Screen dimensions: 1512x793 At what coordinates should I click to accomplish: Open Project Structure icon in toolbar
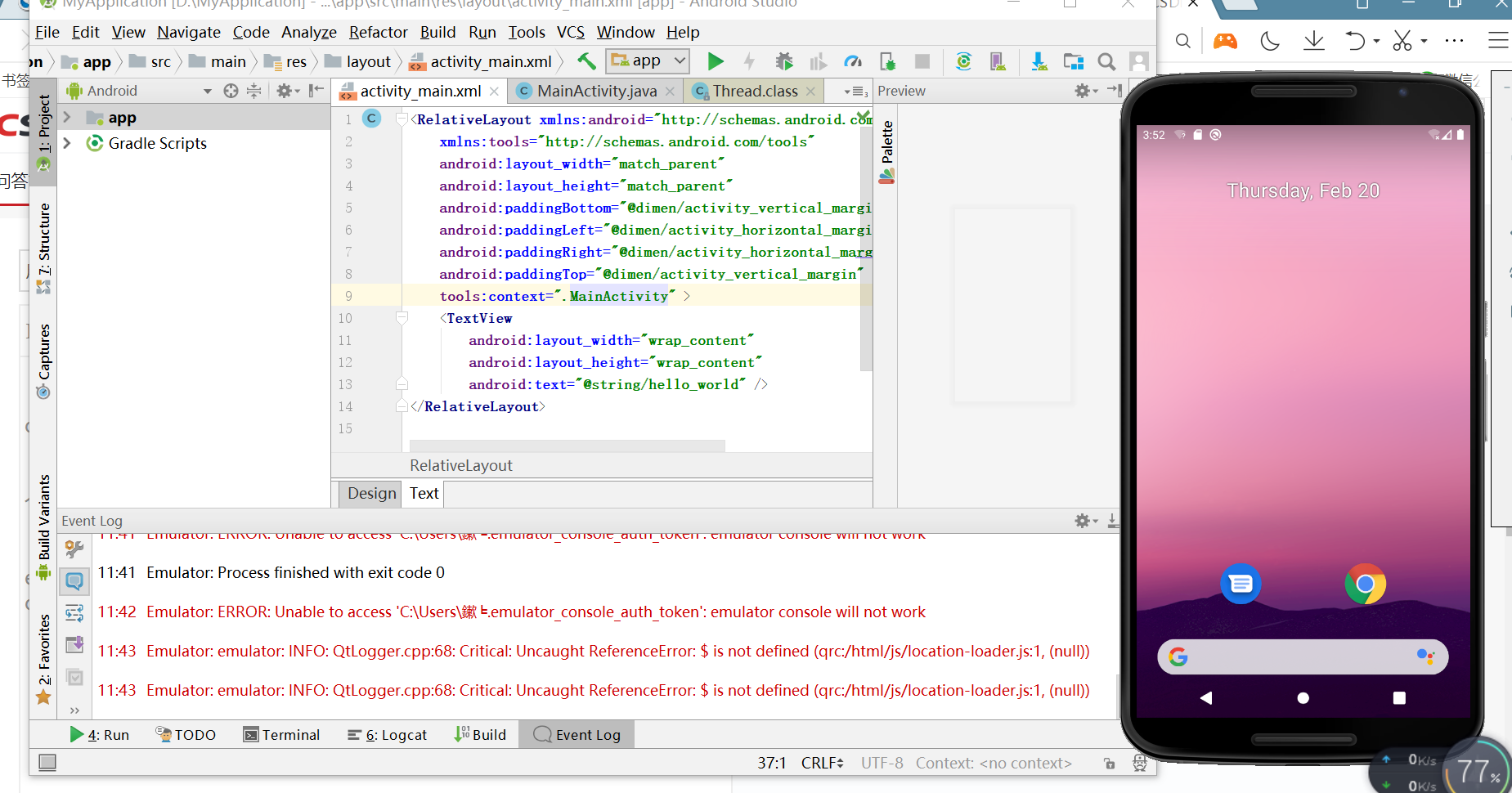(x=1074, y=61)
